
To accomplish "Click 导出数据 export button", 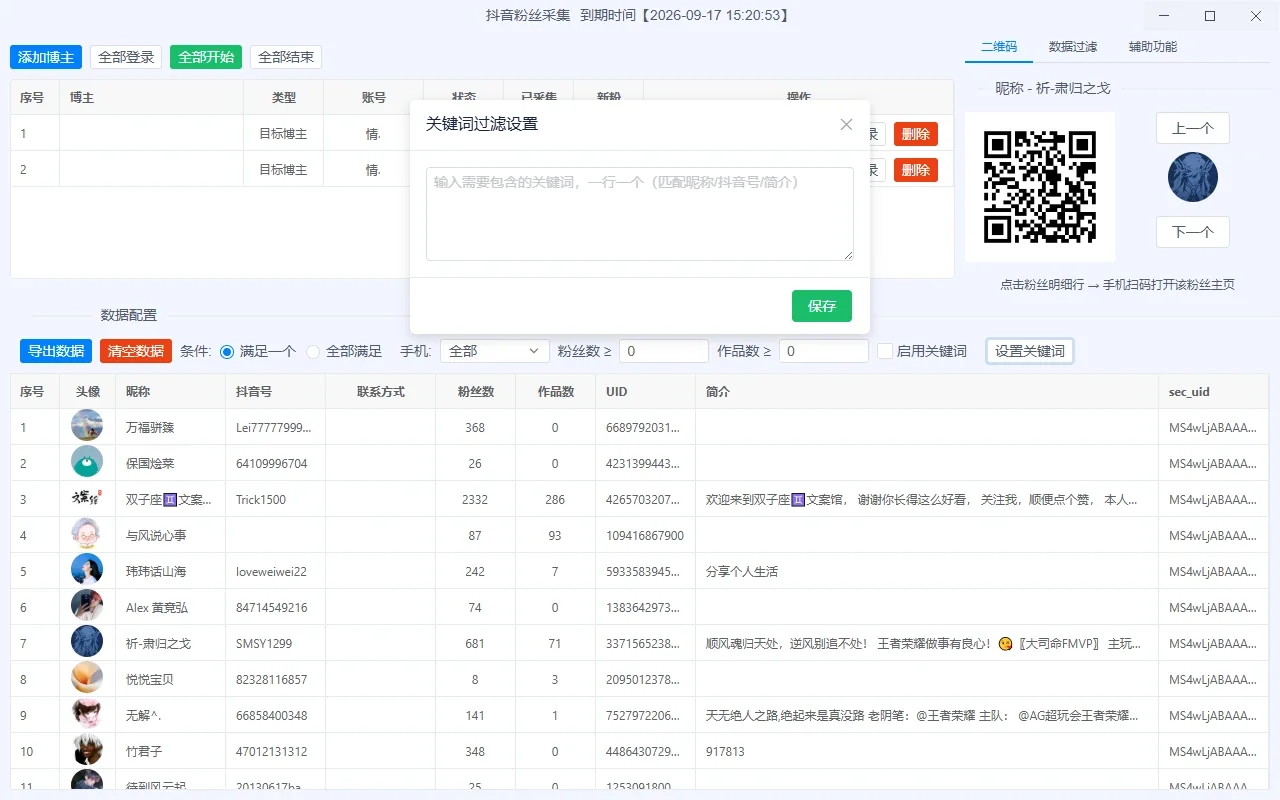I will tap(56, 351).
